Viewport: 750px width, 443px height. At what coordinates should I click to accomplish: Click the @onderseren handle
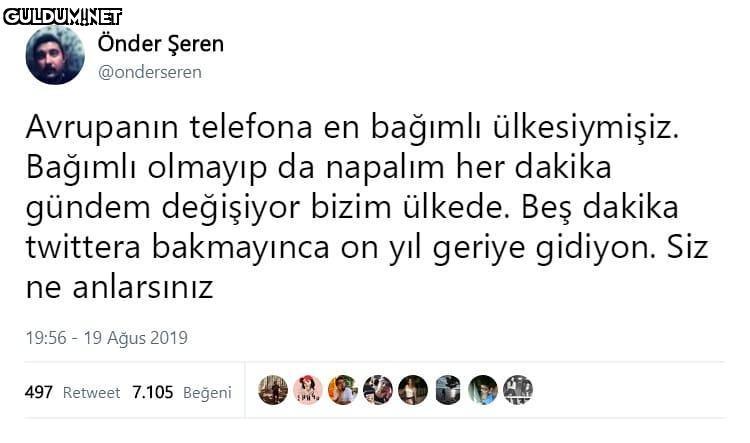tap(150, 72)
